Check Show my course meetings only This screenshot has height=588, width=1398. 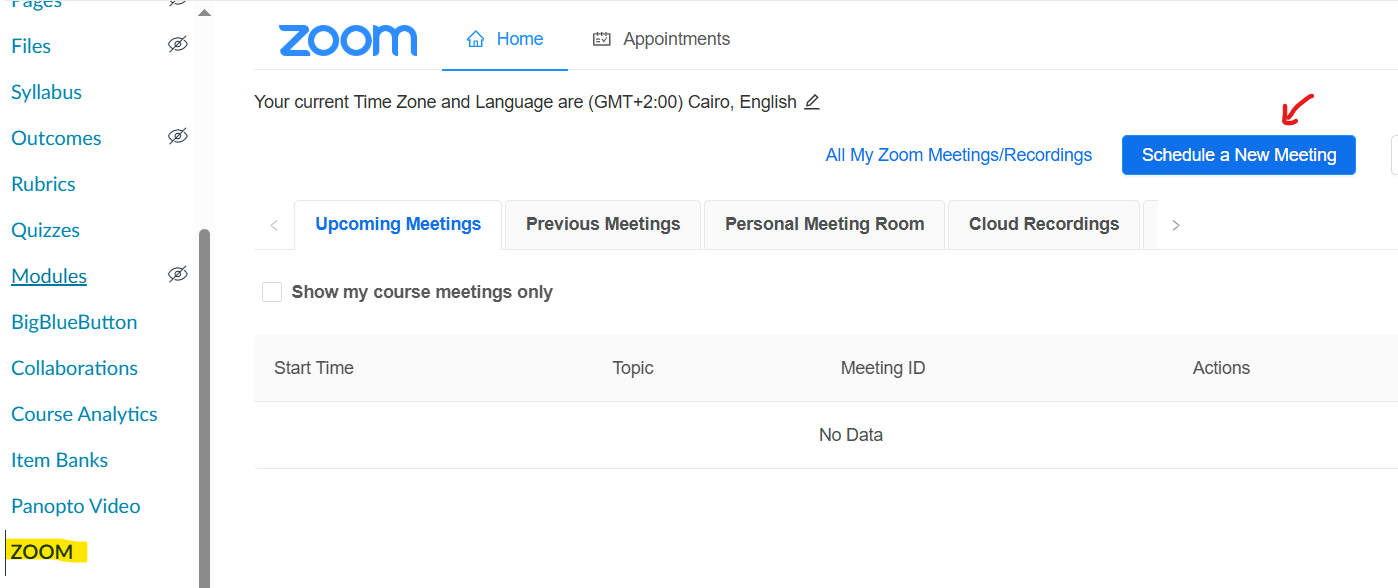click(272, 292)
